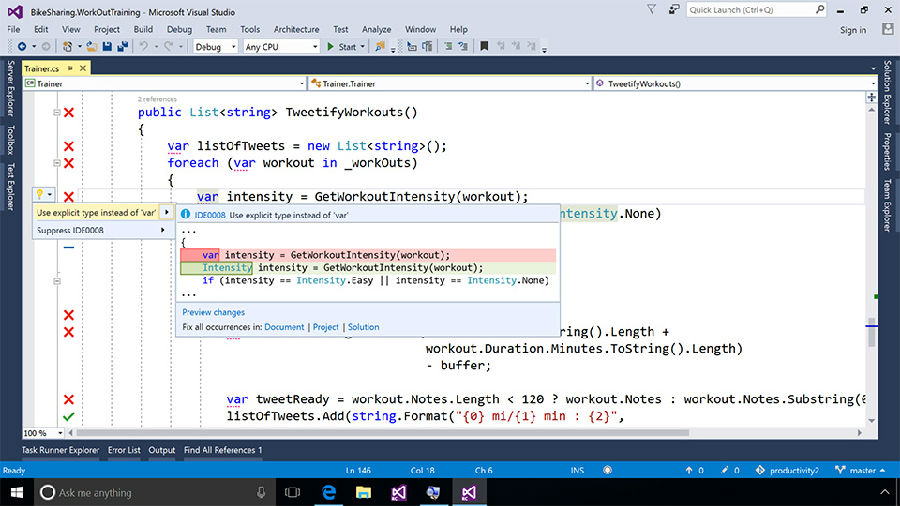Image resolution: width=900 pixels, height=506 pixels.
Task: Click the Sign in link
Action: click(853, 30)
